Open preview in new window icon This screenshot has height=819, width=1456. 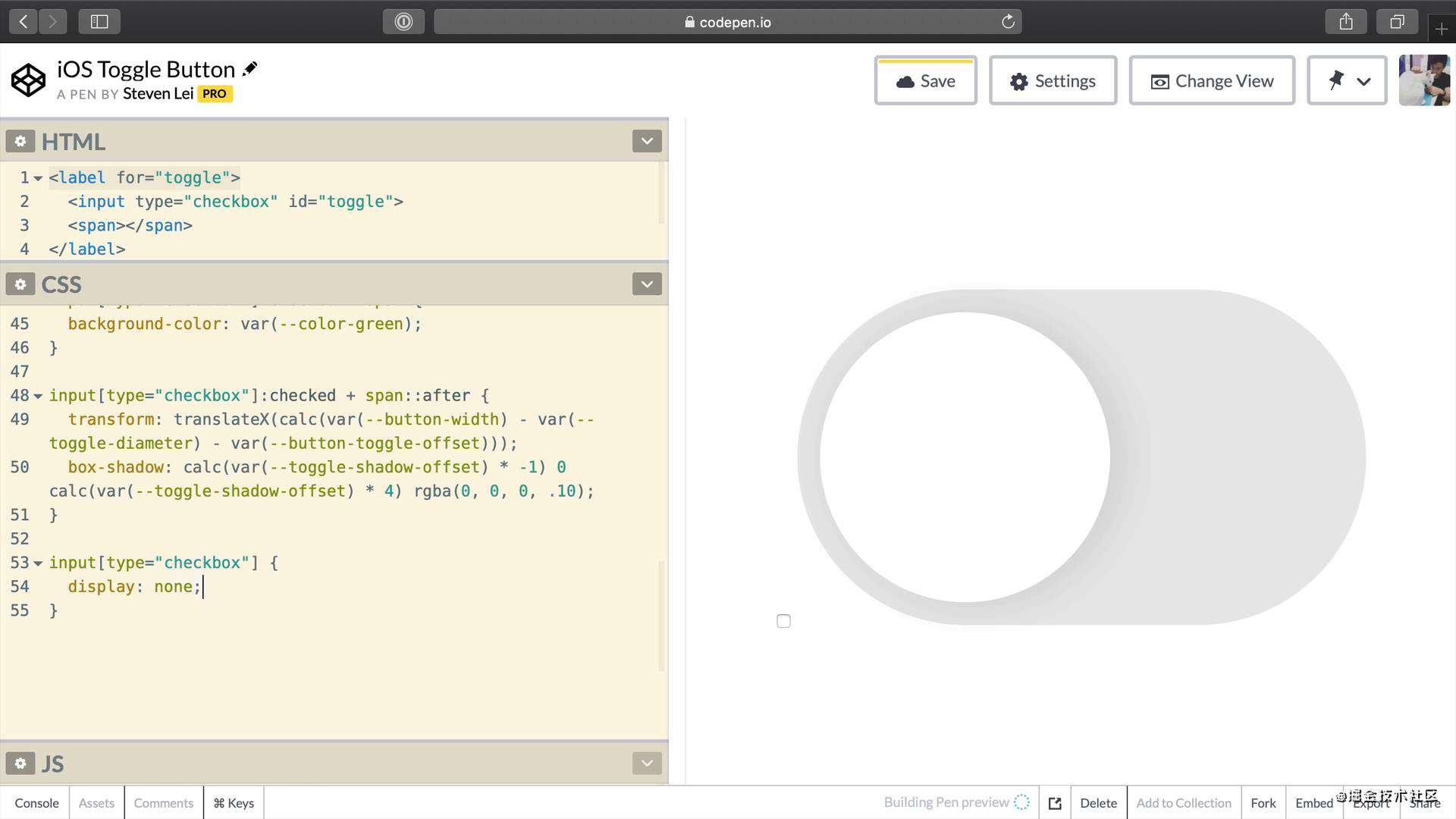click(x=1055, y=803)
